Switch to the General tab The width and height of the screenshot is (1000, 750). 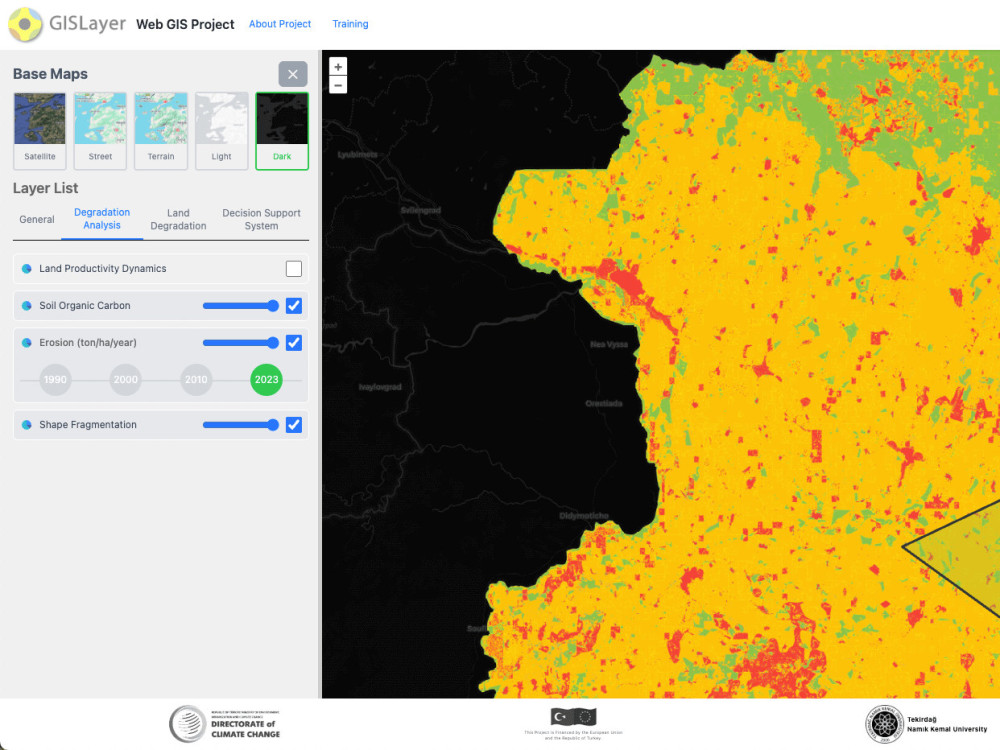click(37, 219)
